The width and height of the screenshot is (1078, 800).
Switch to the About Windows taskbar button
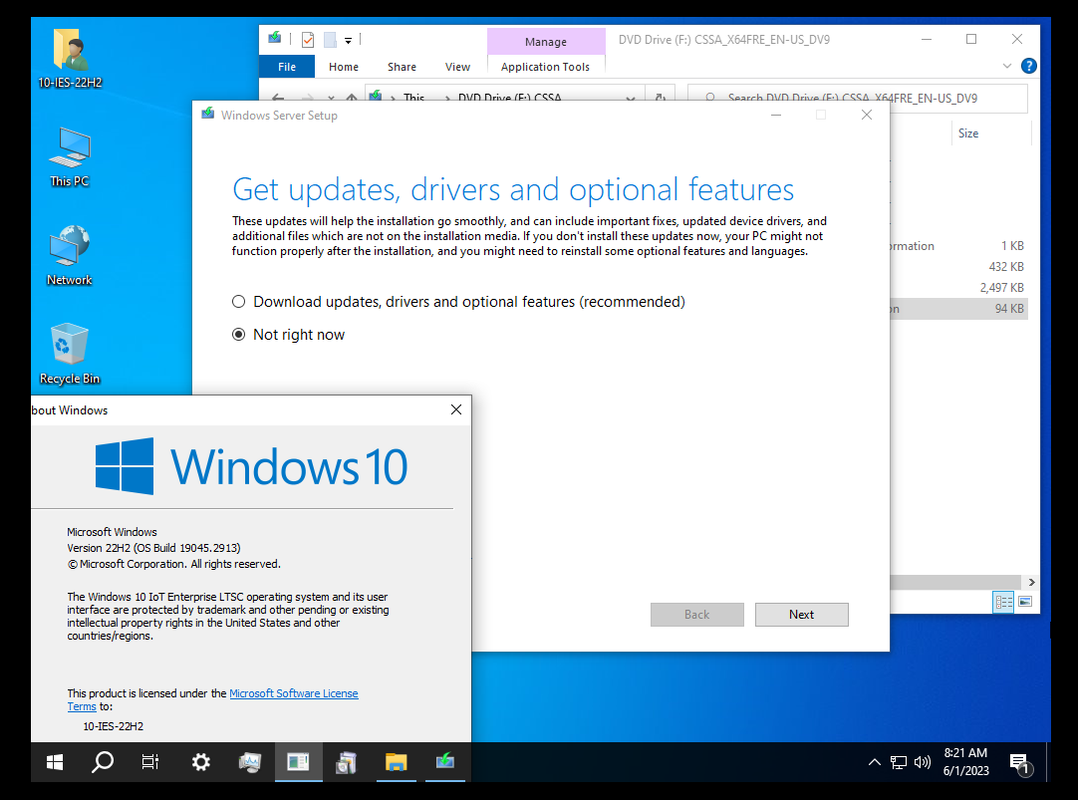click(298, 762)
